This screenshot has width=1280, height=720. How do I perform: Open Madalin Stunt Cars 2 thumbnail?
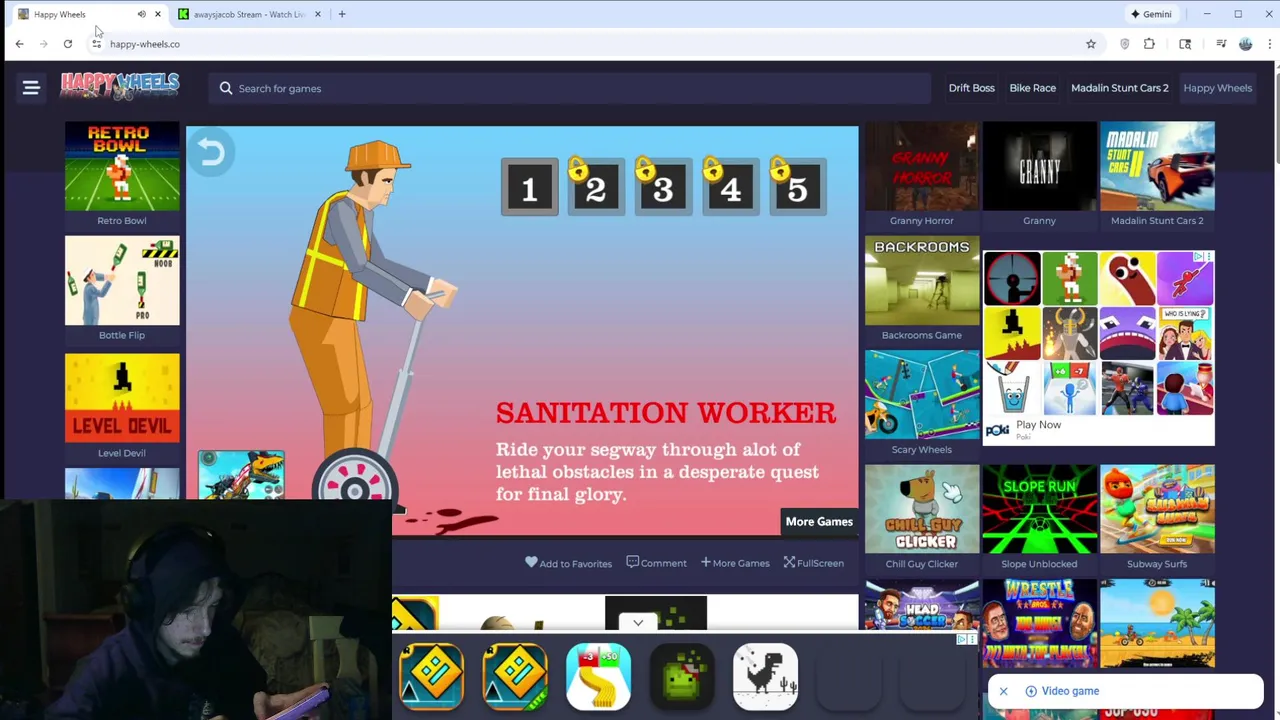coord(1157,166)
